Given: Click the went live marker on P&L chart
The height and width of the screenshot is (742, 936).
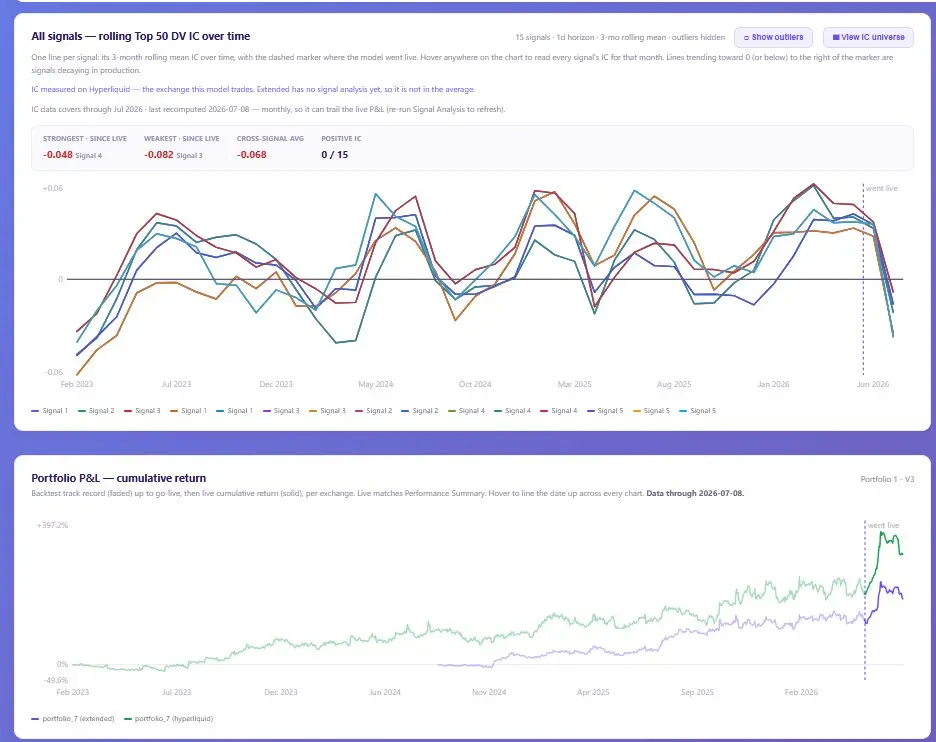Looking at the screenshot, I should point(883,525).
